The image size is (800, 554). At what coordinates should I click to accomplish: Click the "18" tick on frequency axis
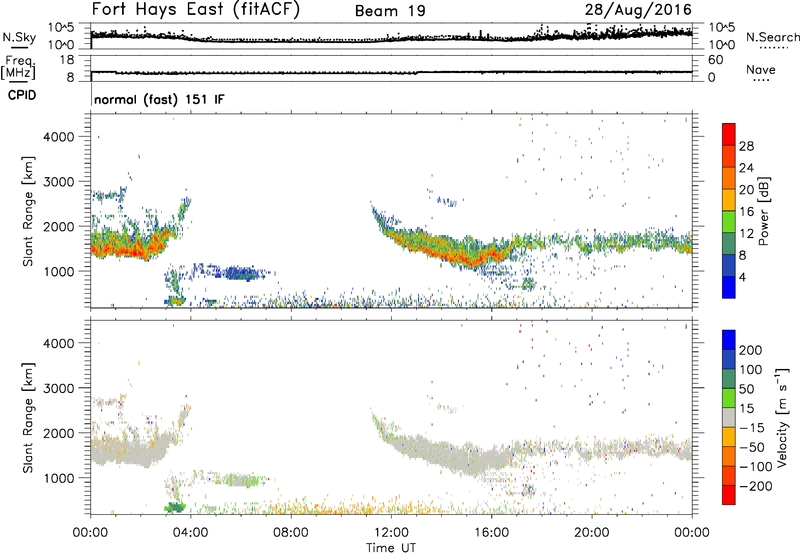click(x=67, y=60)
